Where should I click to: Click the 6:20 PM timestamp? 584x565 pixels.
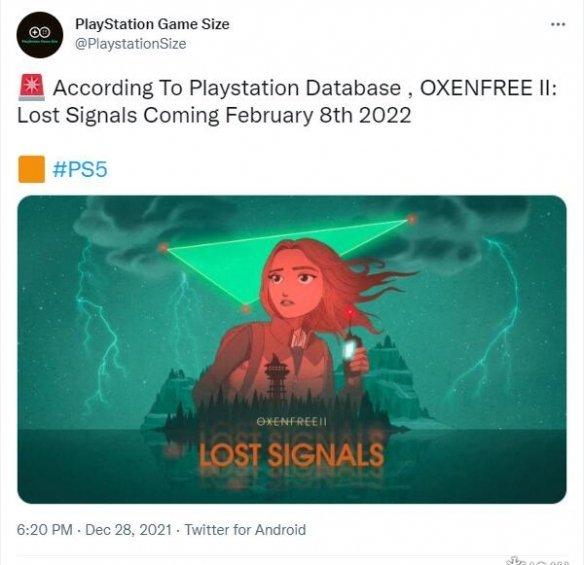click(44, 530)
